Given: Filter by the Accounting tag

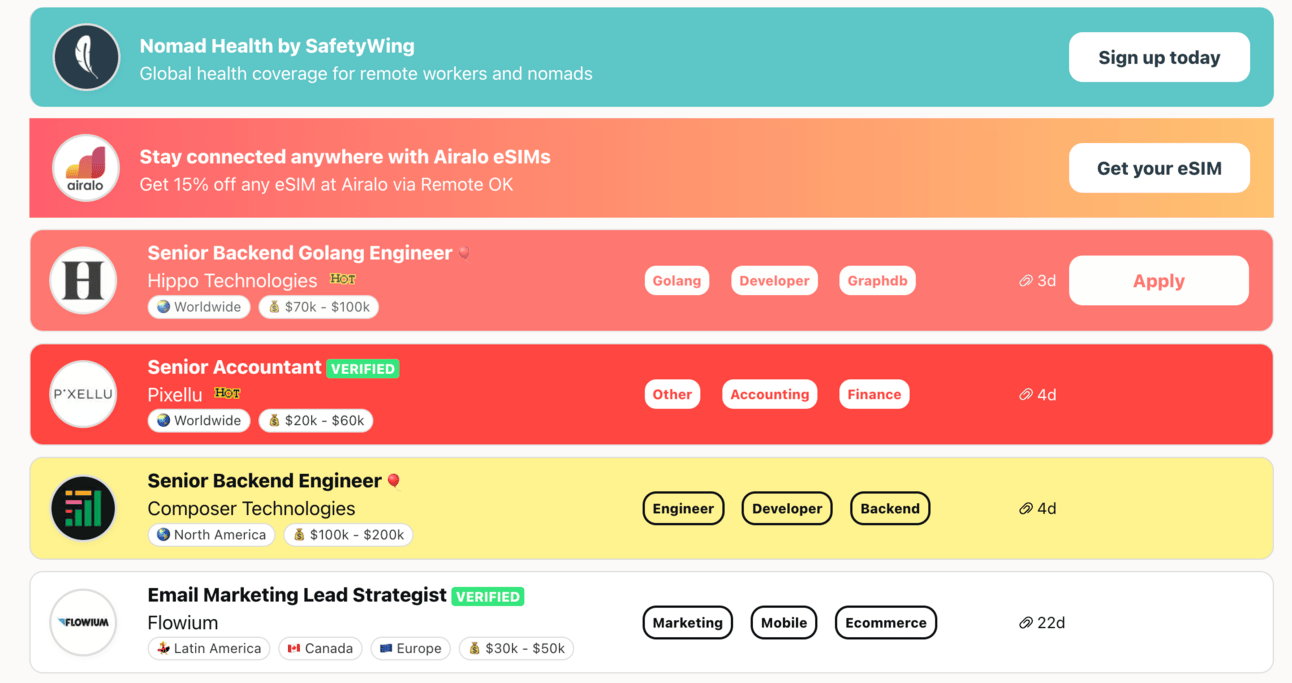Looking at the screenshot, I should click(x=769, y=394).
